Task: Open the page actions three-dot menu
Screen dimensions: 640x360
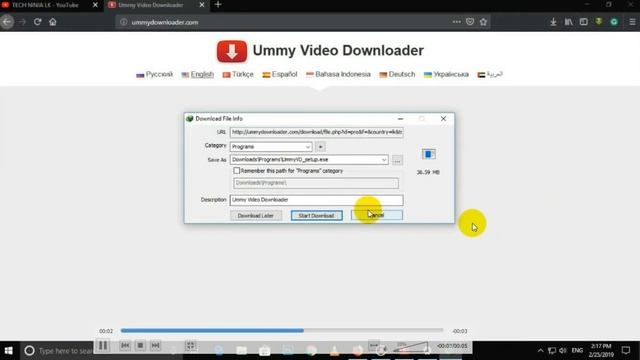Action: click(x=456, y=22)
